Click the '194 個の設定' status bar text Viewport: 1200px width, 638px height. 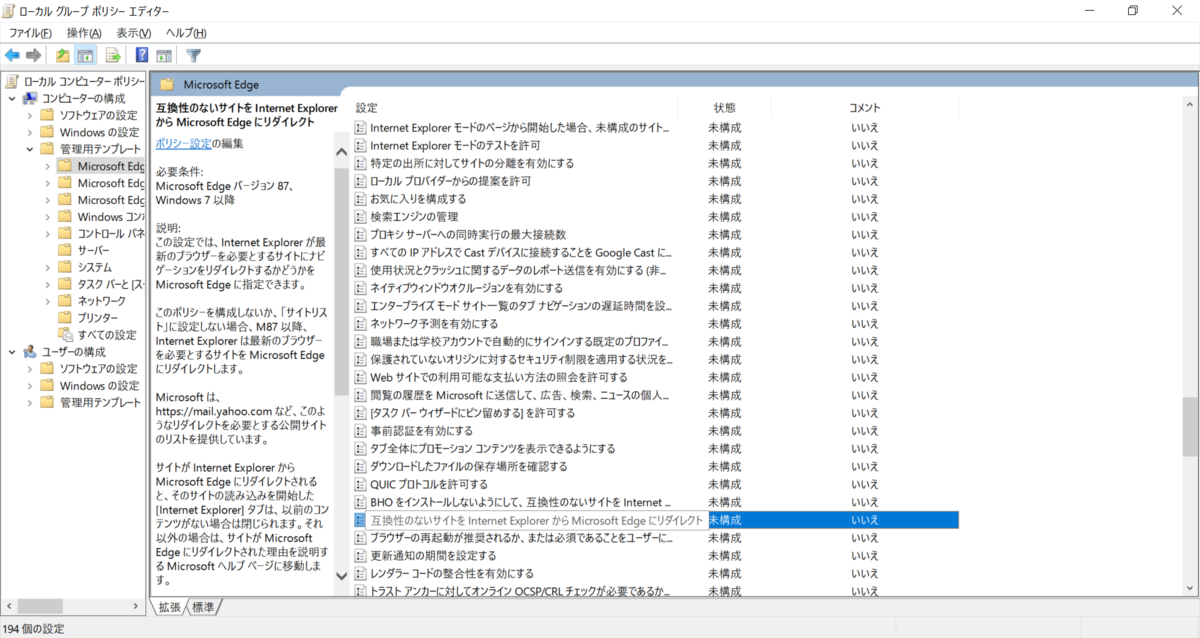click(32, 629)
